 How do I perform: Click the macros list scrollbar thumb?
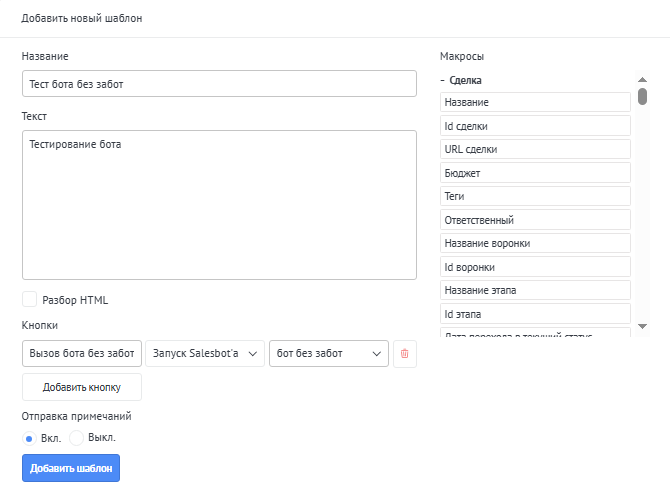coord(642,96)
